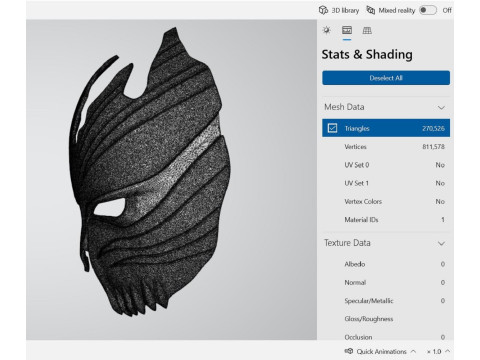Click the Vertices count 811,578

click(x=433, y=147)
